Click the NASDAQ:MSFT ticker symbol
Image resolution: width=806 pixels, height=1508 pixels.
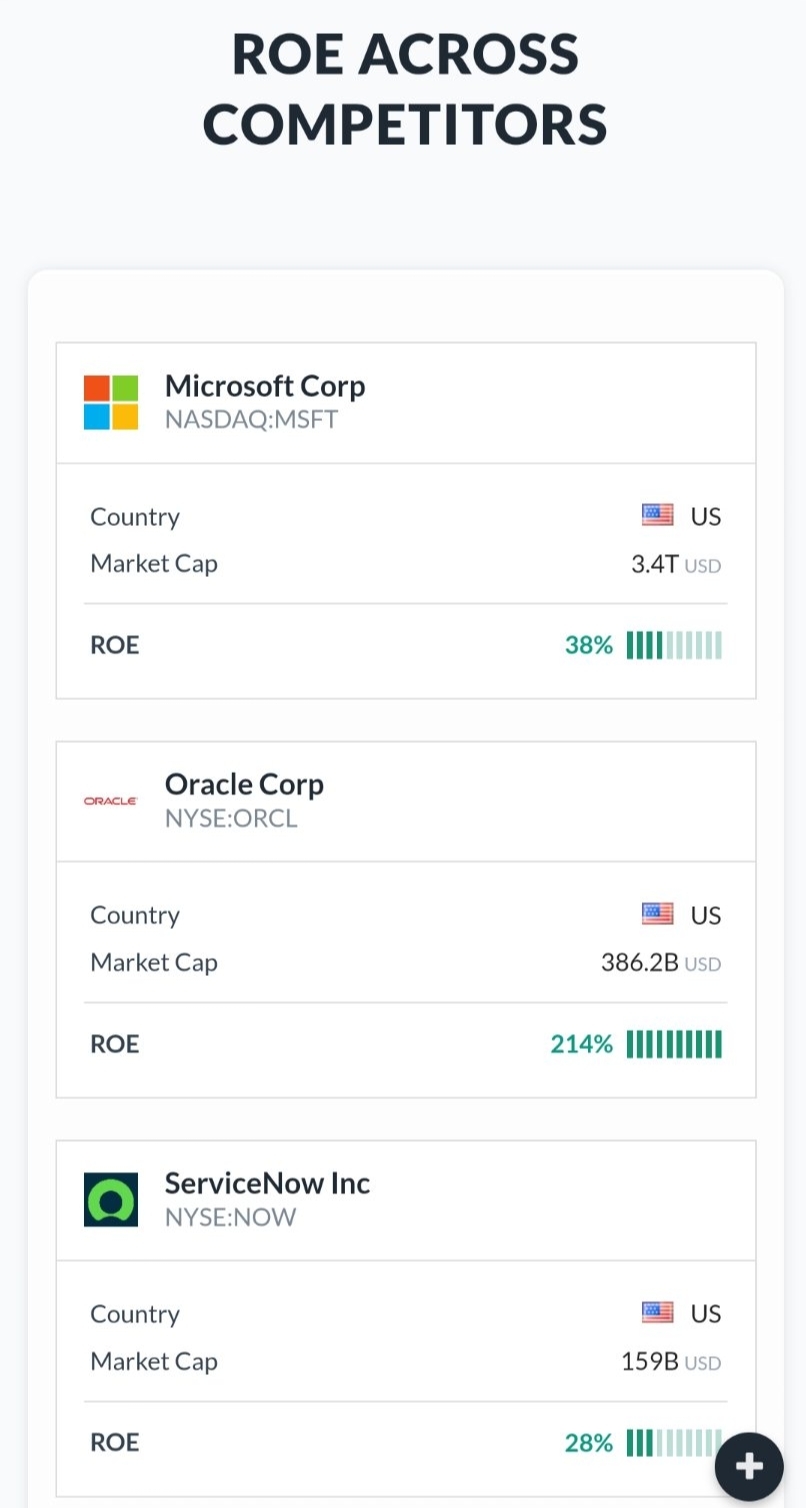(x=251, y=419)
